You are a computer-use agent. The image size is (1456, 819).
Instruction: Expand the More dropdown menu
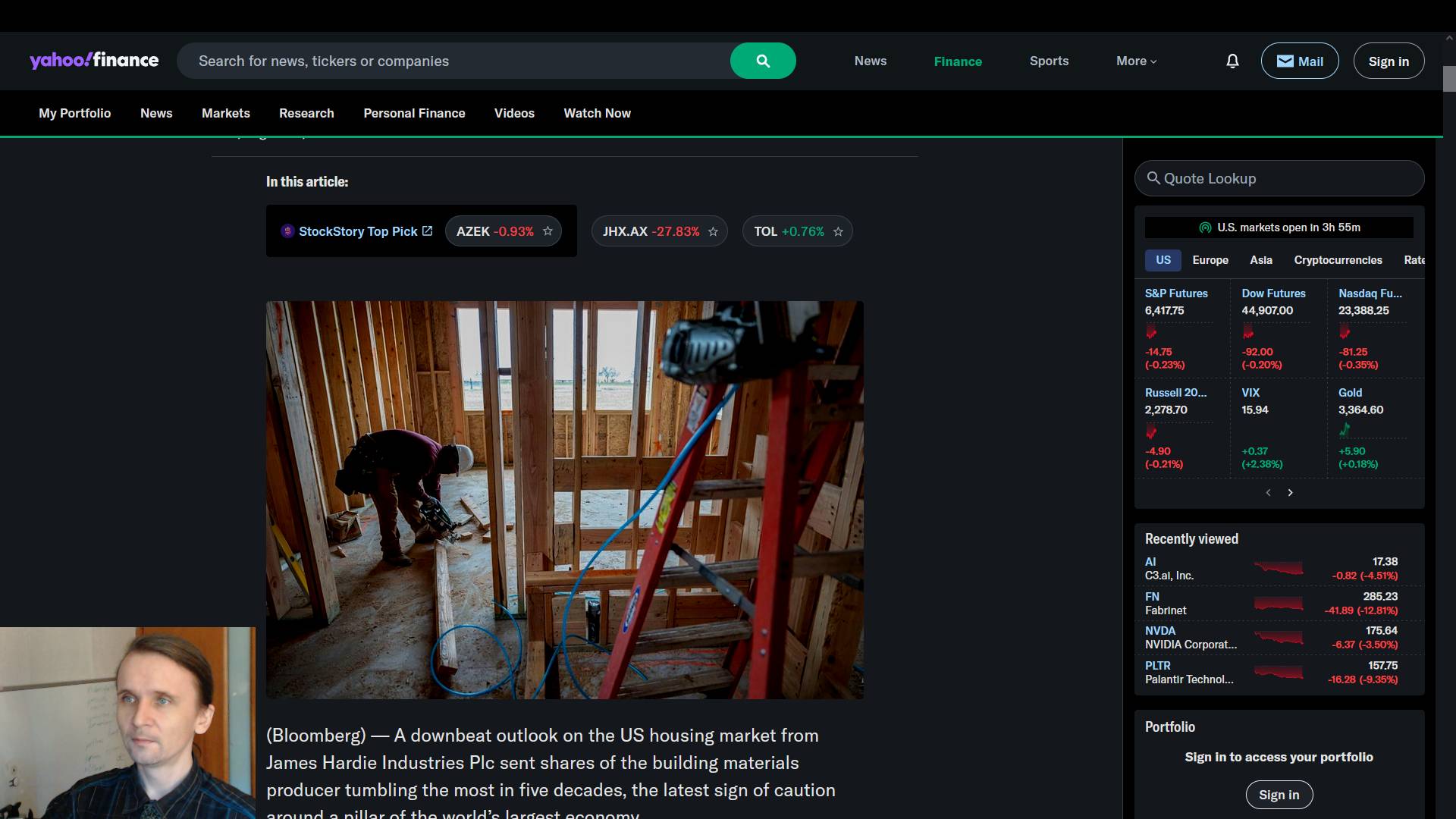coord(1136,61)
